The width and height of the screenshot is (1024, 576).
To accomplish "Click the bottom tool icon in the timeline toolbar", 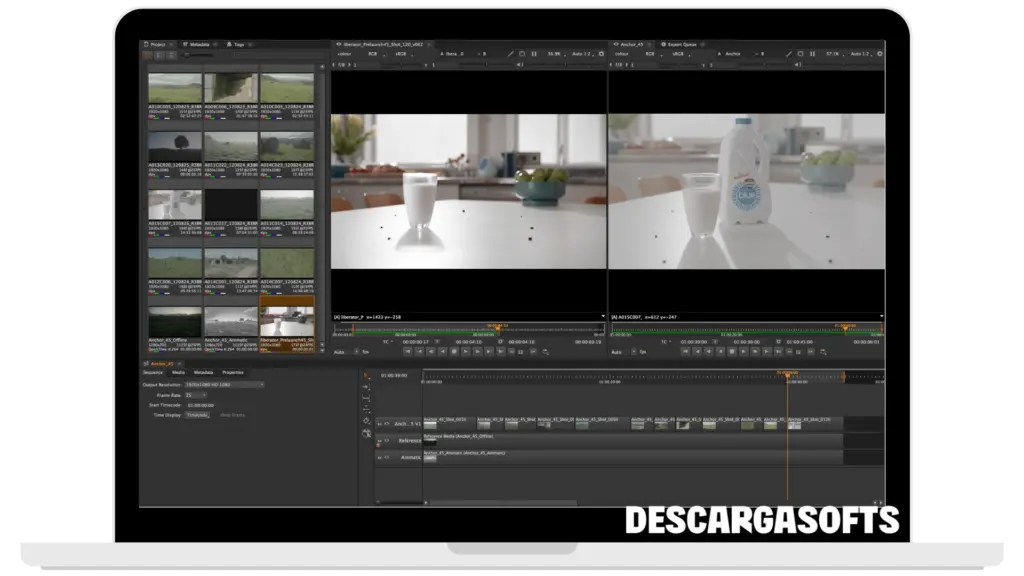I will click(x=366, y=433).
